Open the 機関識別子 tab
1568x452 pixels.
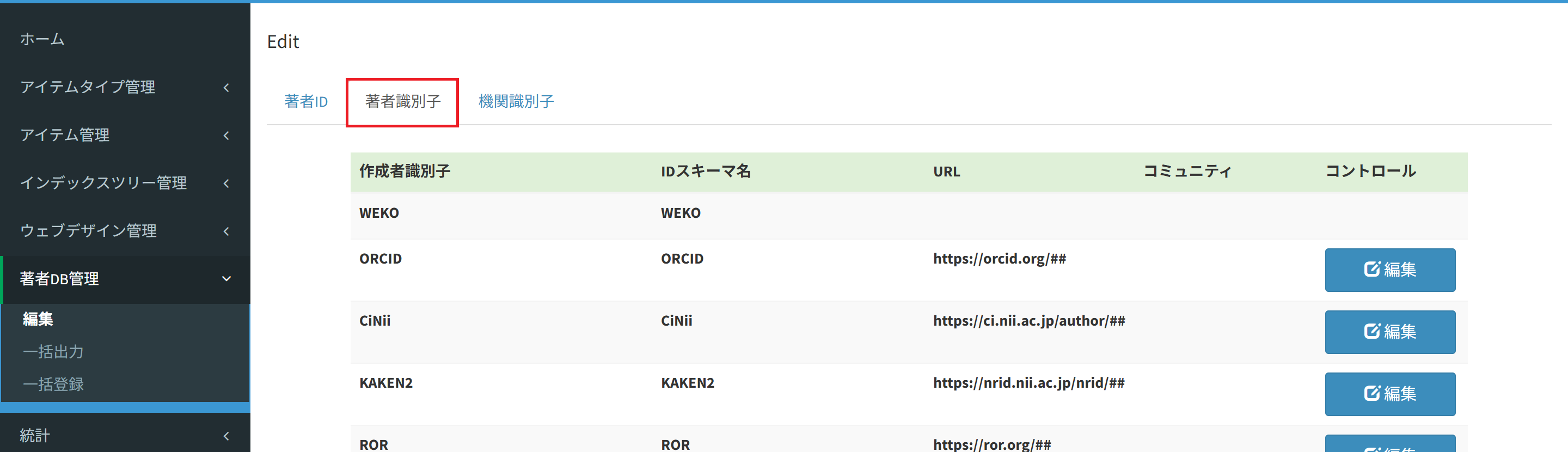click(x=516, y=102)
